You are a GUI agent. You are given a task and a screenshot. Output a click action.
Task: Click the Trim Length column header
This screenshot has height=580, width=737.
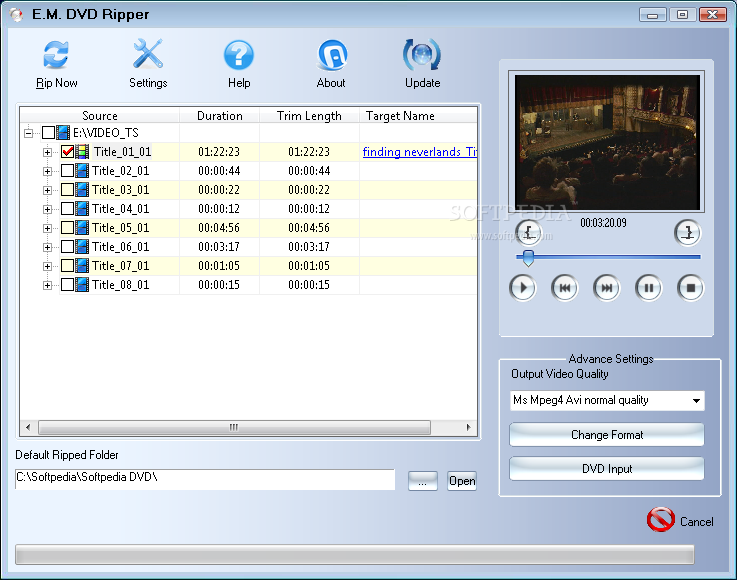(x=309, y=116)
